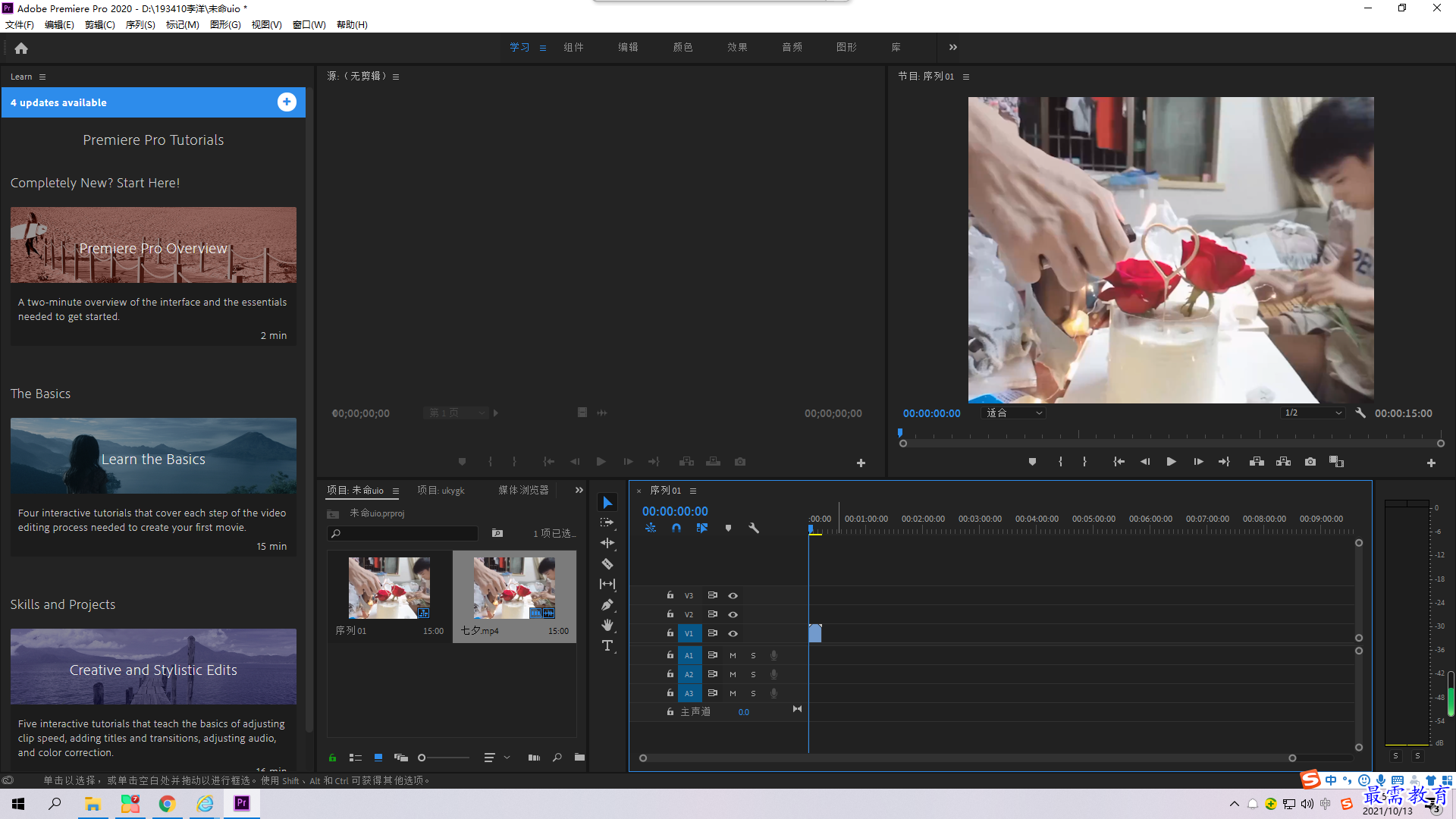Image resolution: width=1456 pixels, height=819 pixels.
Task: Select the Type tool
Action: point(607,645)
